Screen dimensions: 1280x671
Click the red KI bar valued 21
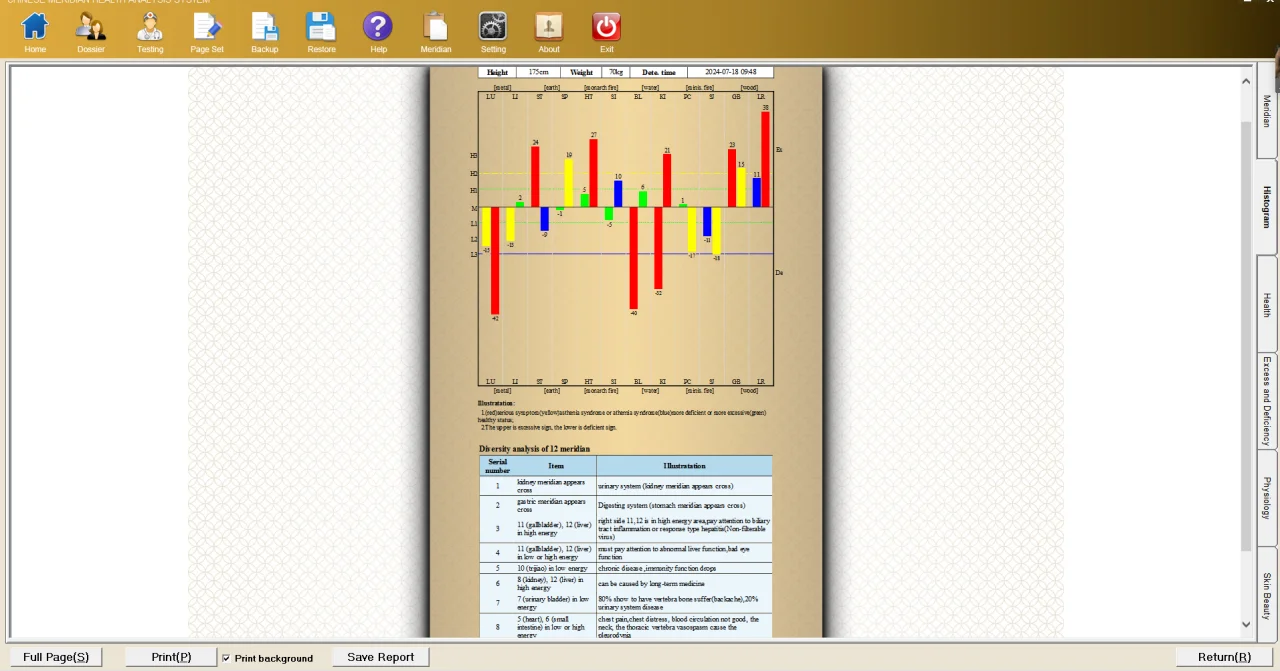(667, 180)
